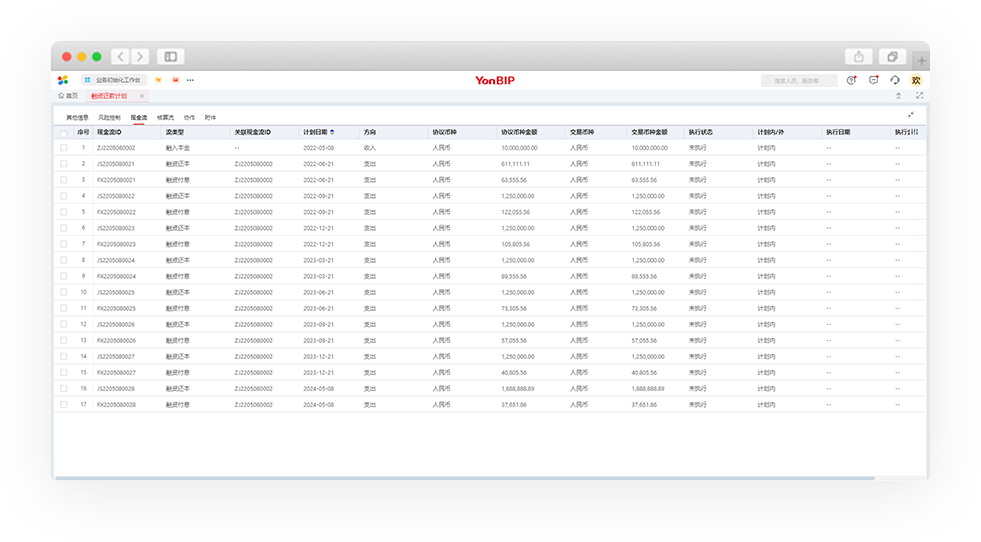981x542 pixels.
Task: Click the customer service headset icon
Action: [895, 80]
